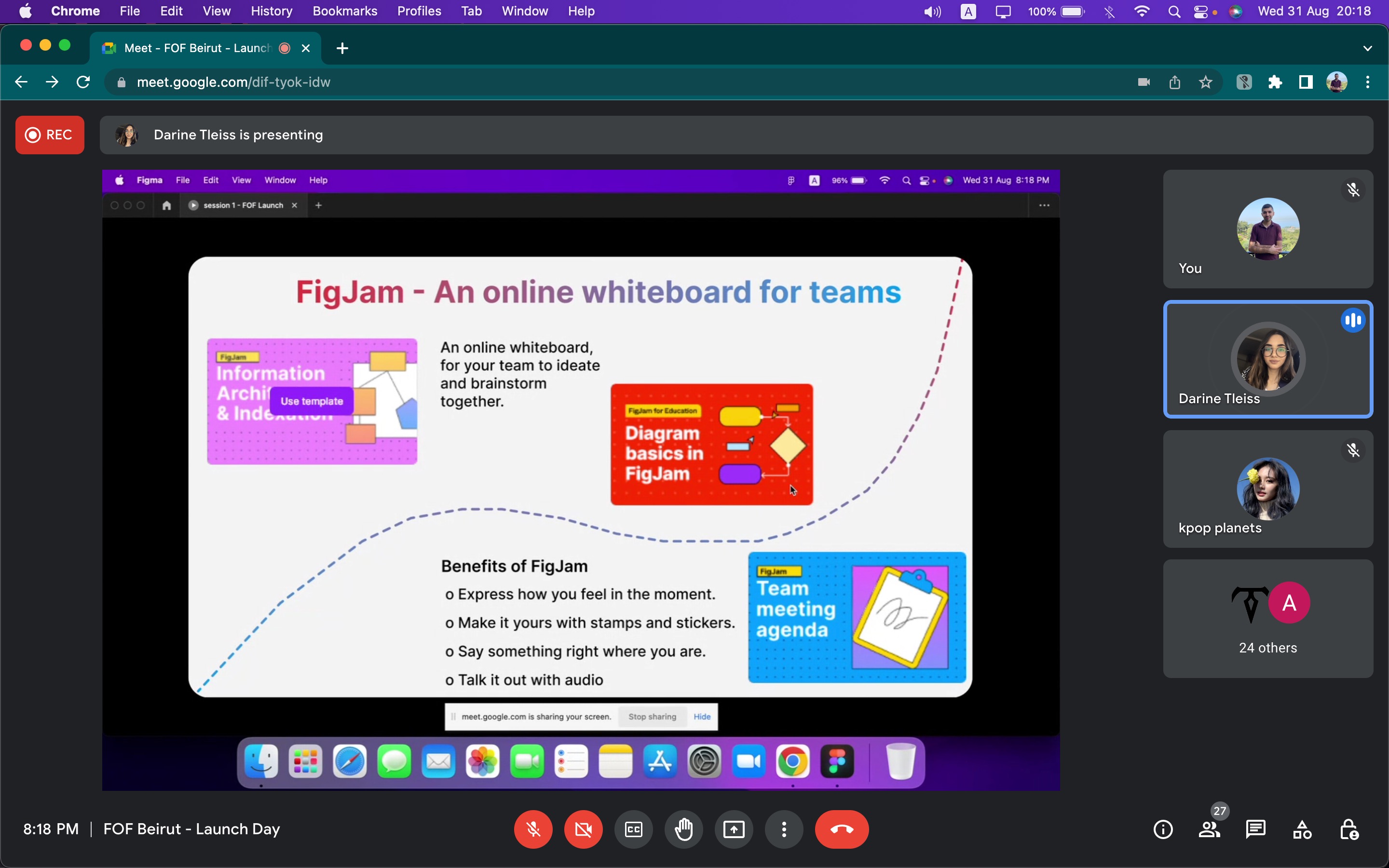Open the Profiles menu
The width and height of the screenshot is (1389, 868).
click(419, 11)
